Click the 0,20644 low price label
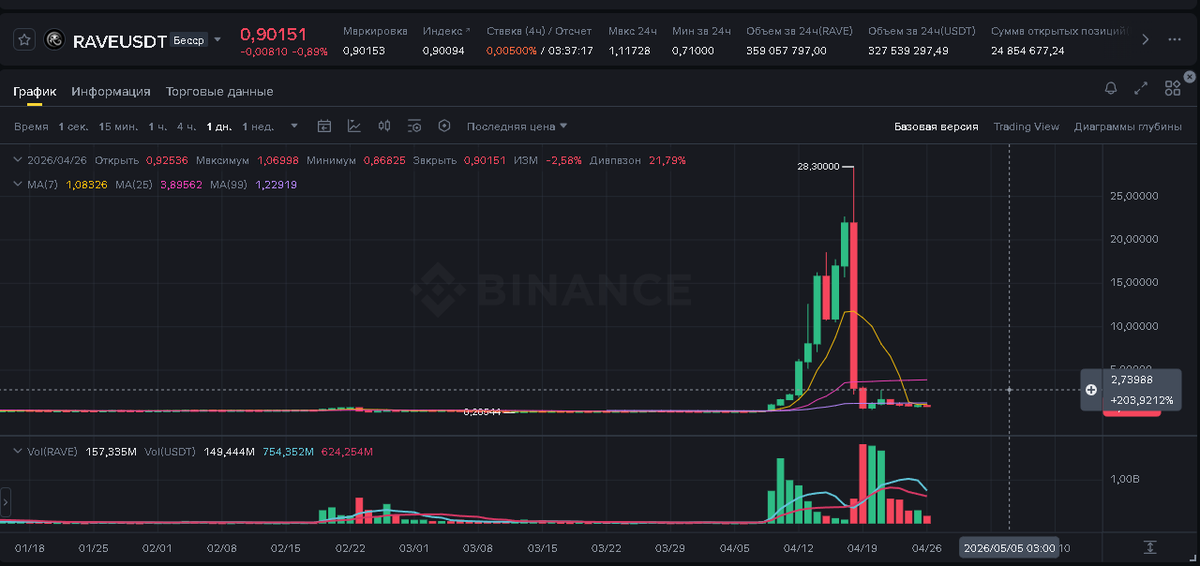This screenshot has height=566, width=1200. click(483, 411)
